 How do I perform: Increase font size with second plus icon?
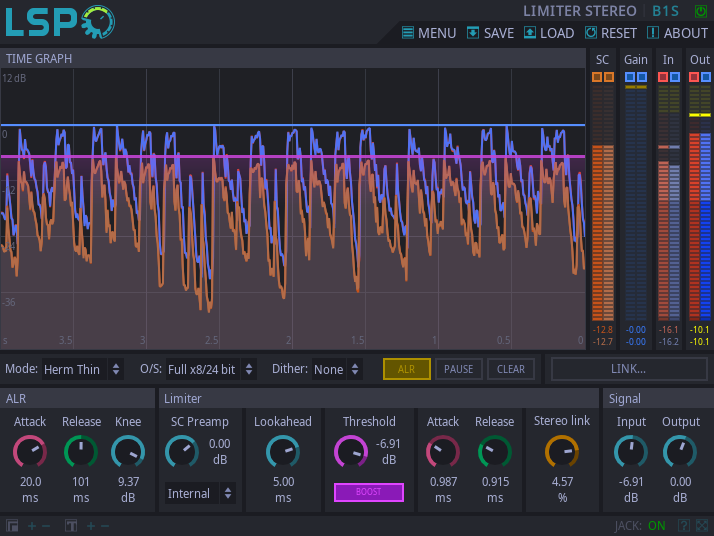pos(91,526)
